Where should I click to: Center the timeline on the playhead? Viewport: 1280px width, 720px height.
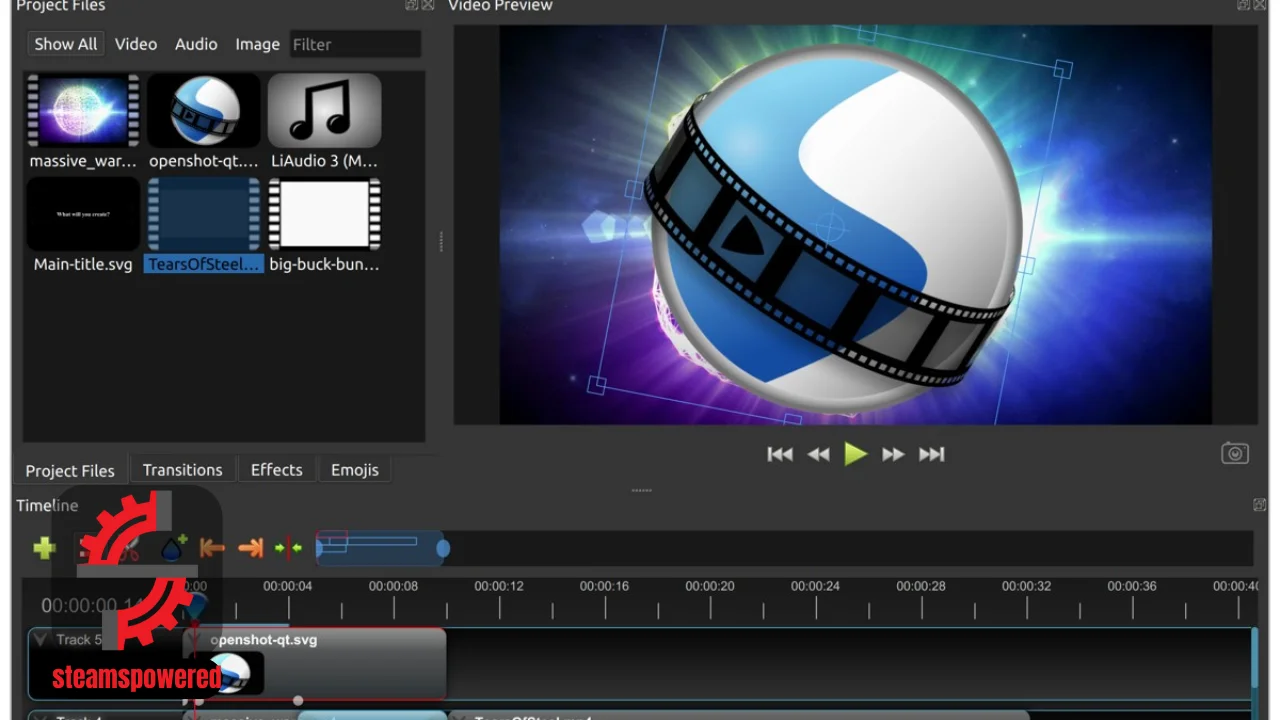[x=288, y=548]
